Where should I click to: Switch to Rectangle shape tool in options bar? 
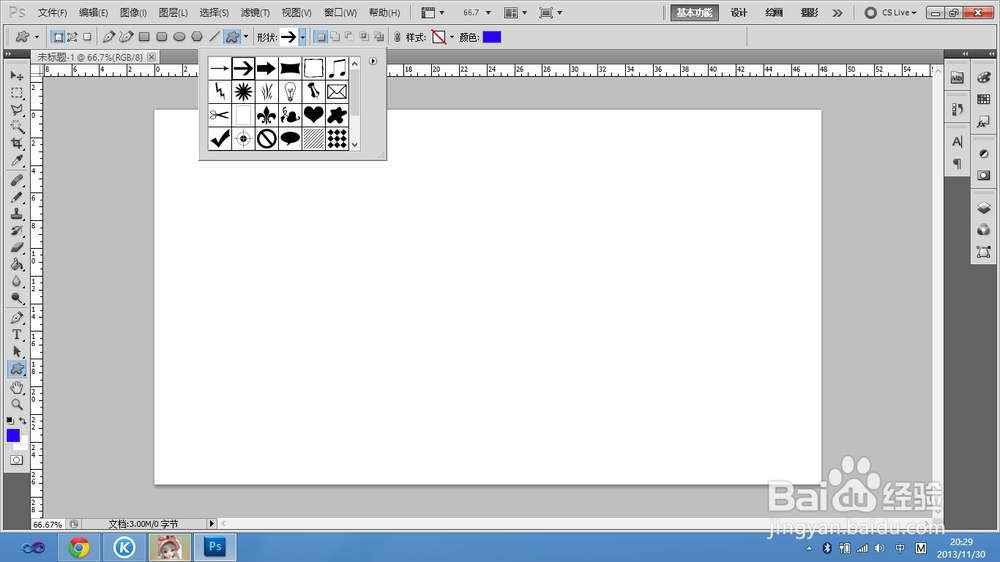pyautogui.click(x=144, y=37)
